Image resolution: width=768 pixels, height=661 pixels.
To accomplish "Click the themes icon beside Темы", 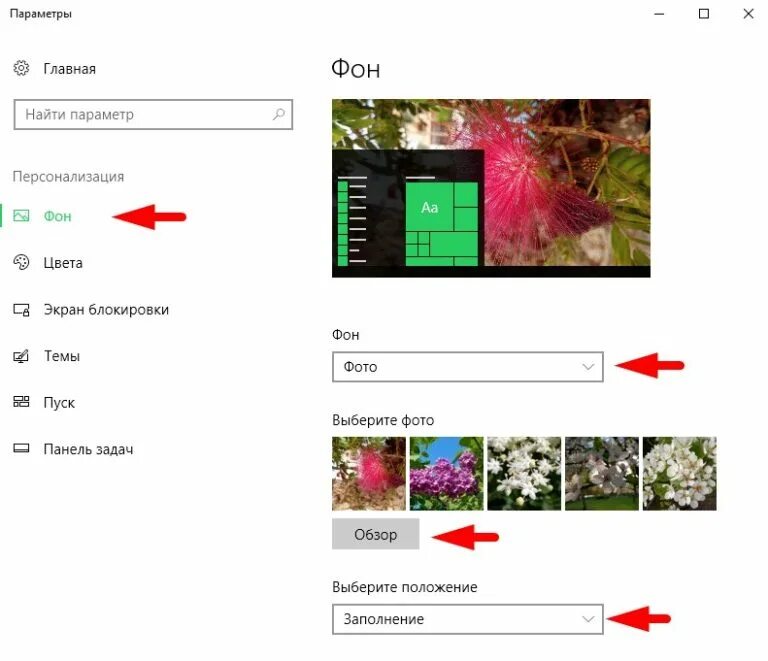I will (x=21, y=356).
